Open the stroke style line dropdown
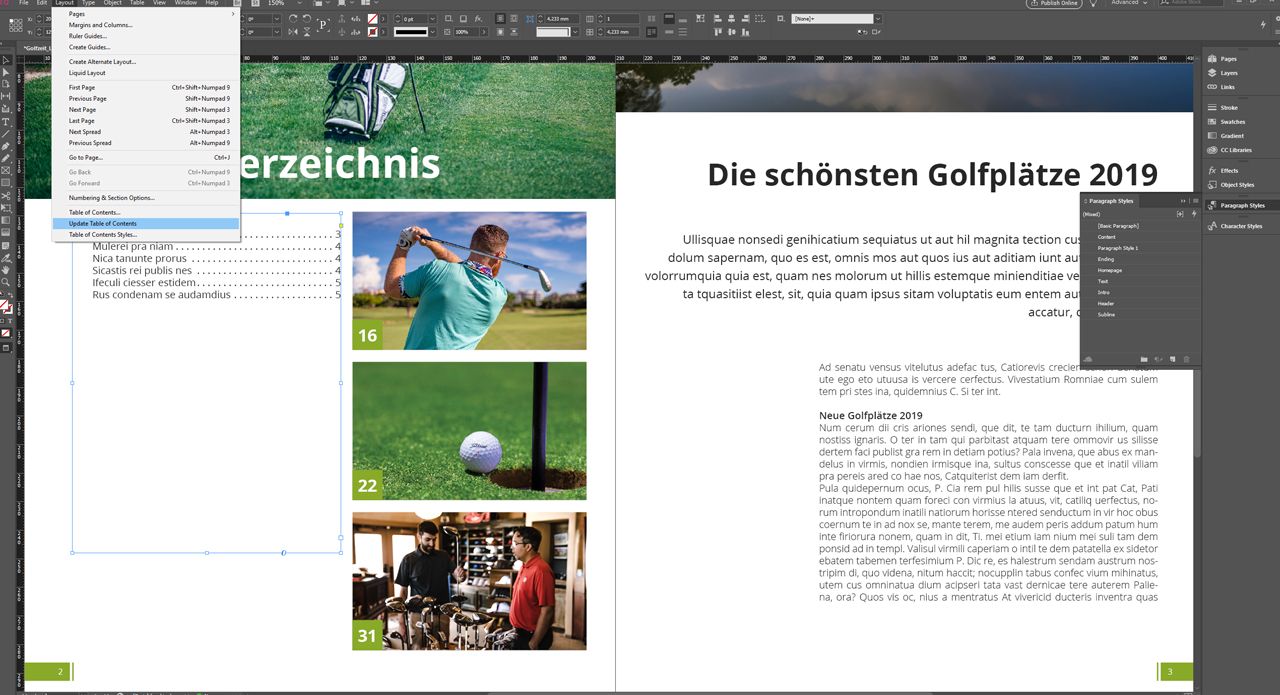1280x695 pixels. 432,32
